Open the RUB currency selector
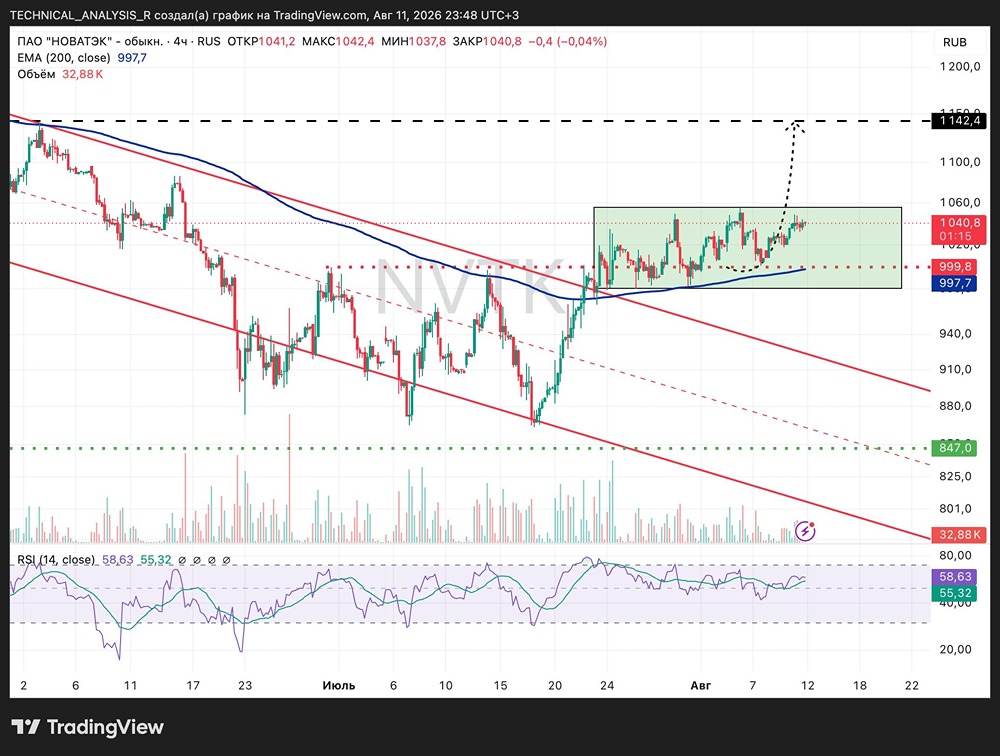This screenshot has width=1000, height=756. click(x=955, y=42)
